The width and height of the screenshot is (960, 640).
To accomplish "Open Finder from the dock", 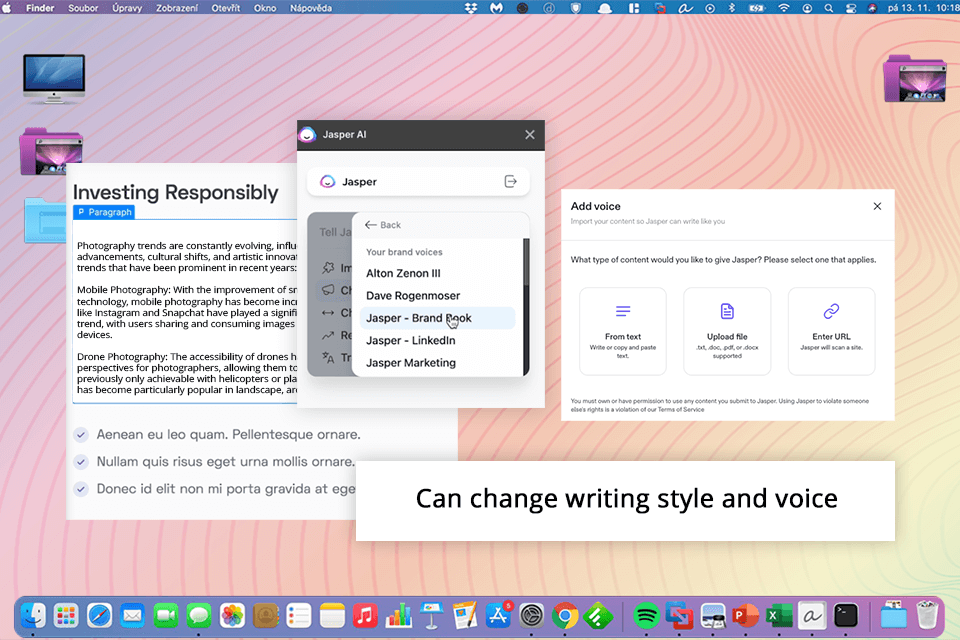I will pyautogui.click(x=33, y=616).
